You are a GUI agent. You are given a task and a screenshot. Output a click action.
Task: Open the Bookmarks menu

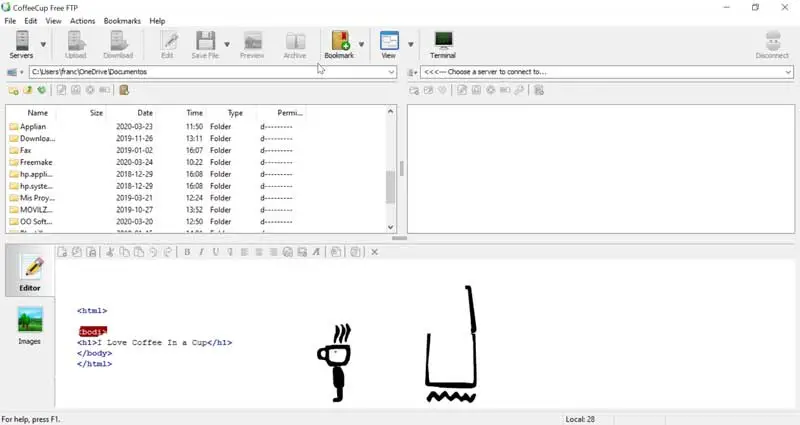point(122,21)
